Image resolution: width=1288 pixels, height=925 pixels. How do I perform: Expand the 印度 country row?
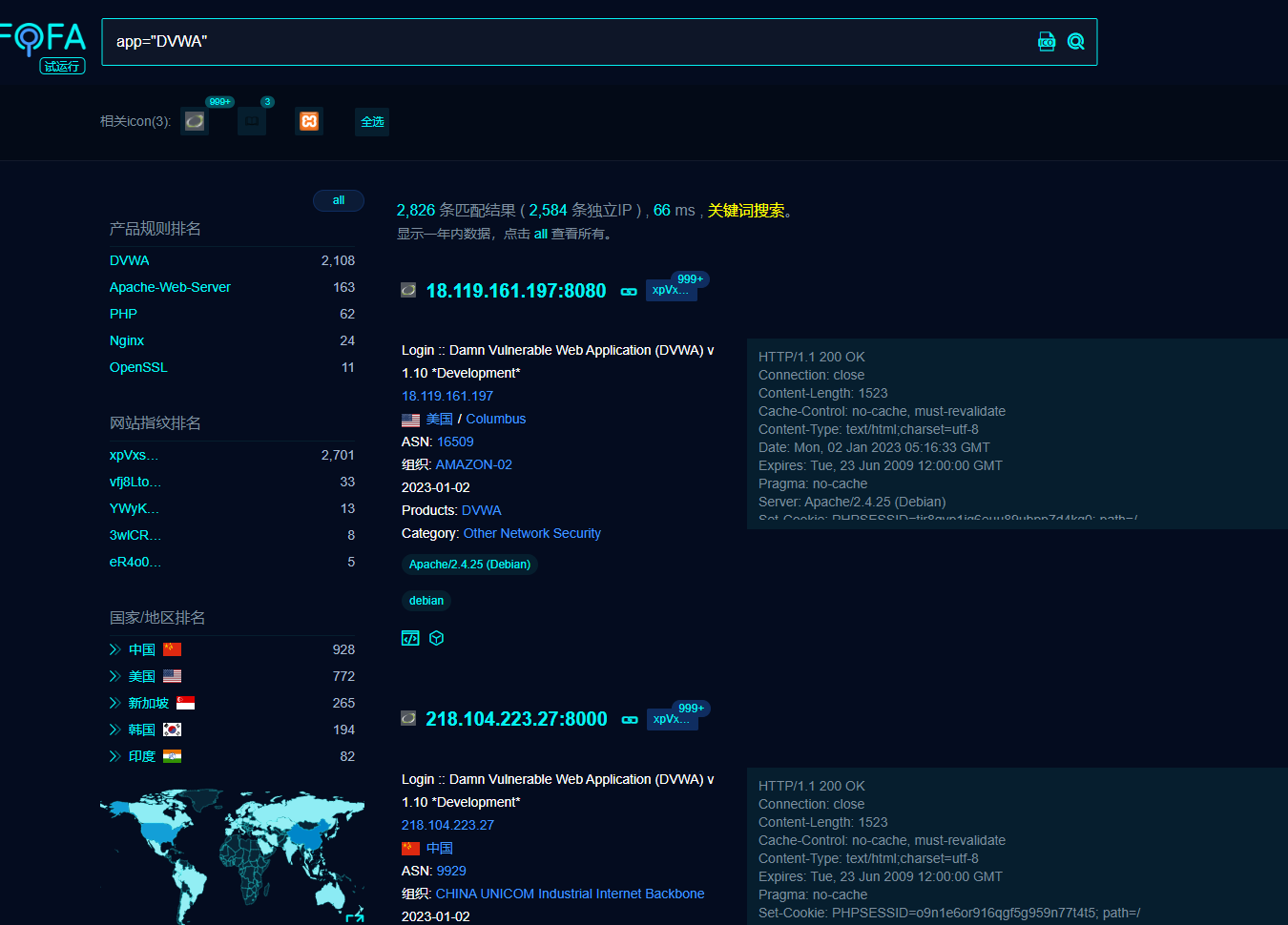point(114,756)
